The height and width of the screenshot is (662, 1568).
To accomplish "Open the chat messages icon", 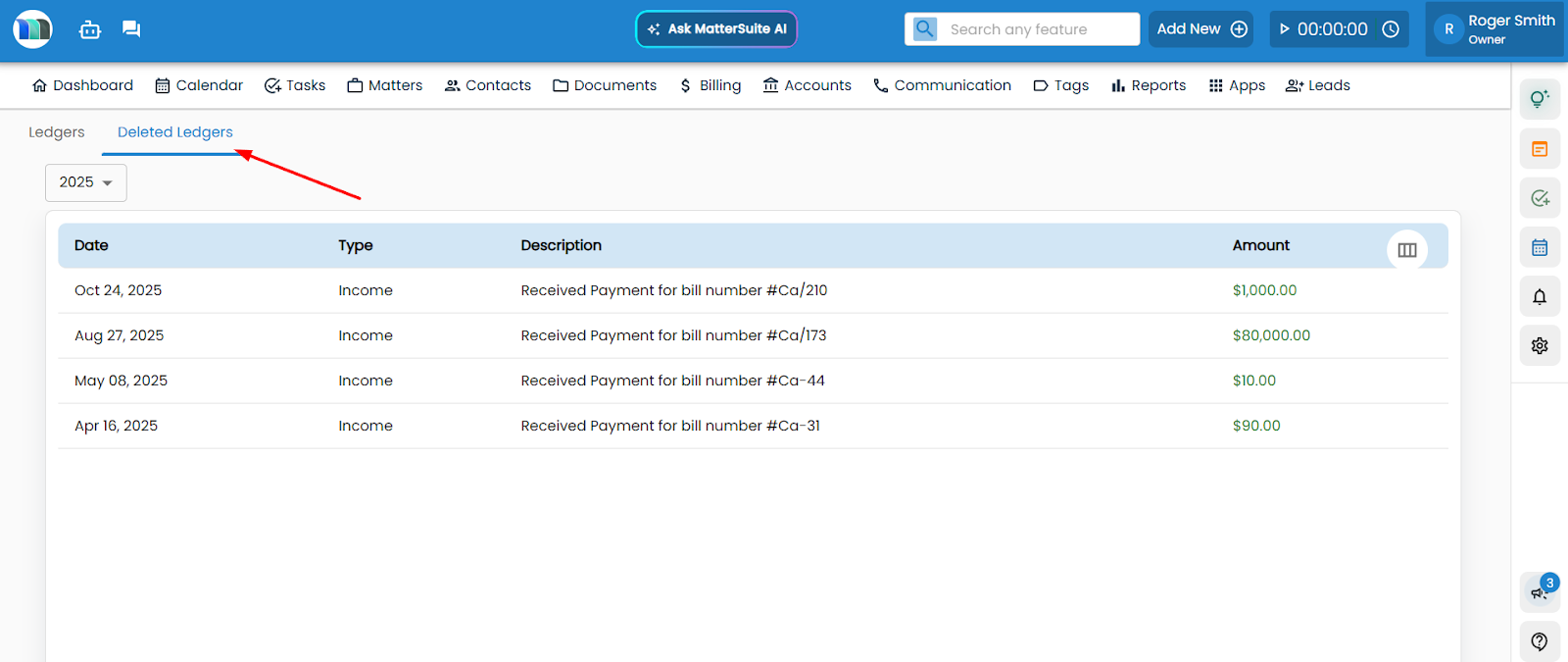I will (131, 29).
